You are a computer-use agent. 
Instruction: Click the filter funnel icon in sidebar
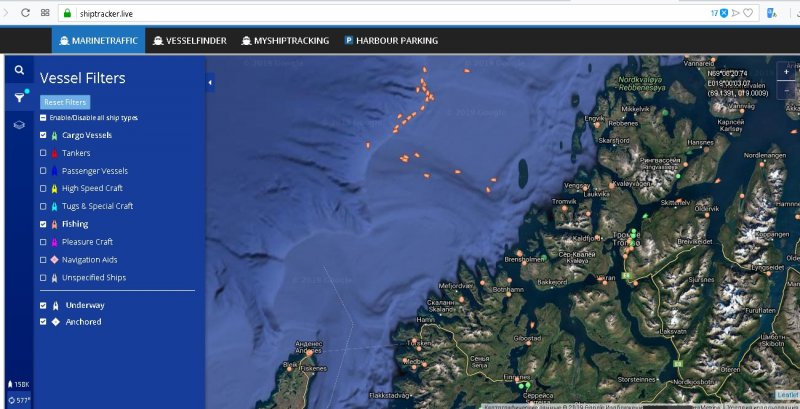(x=19, y=97)
